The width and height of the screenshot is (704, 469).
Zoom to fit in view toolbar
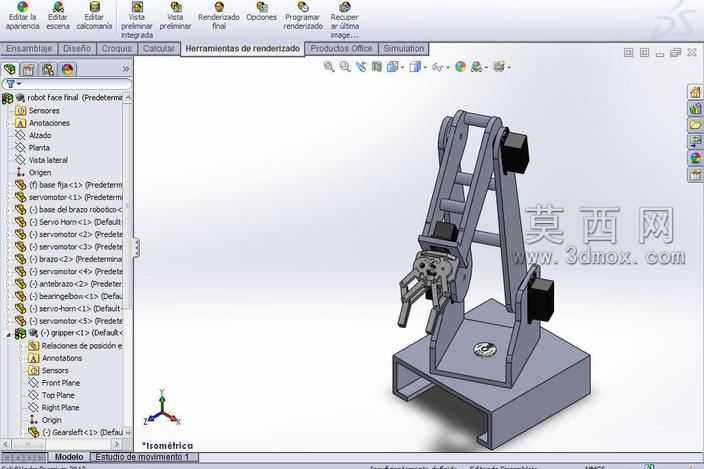coord(329,67)
